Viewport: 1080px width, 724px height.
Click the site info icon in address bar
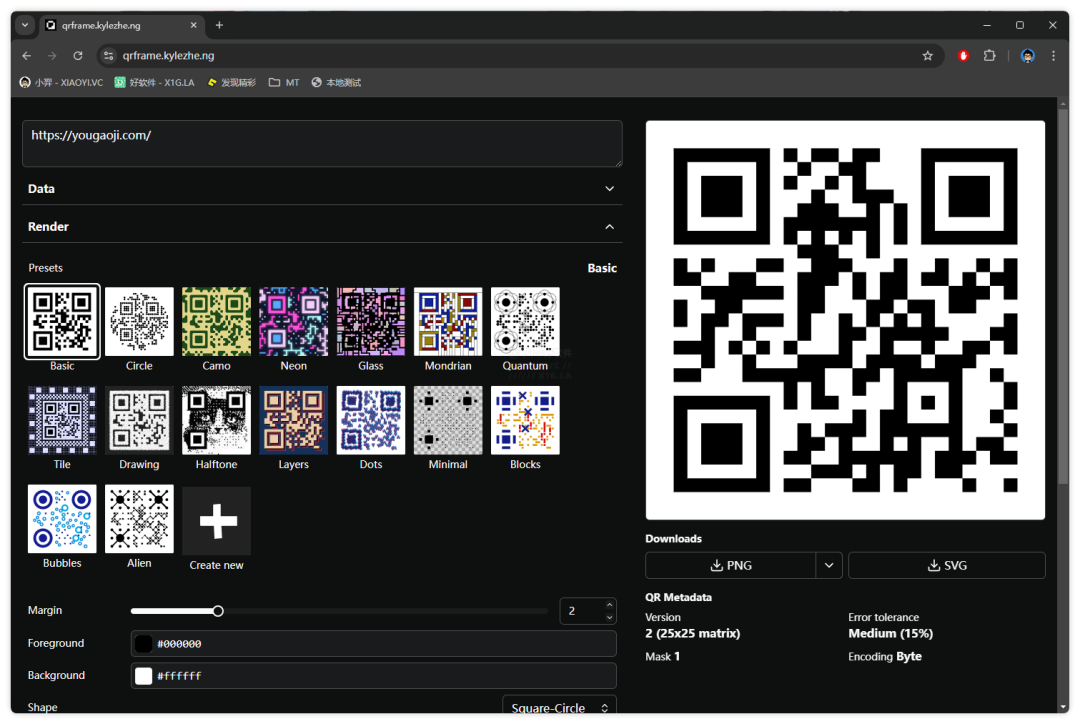pos(110,56)
